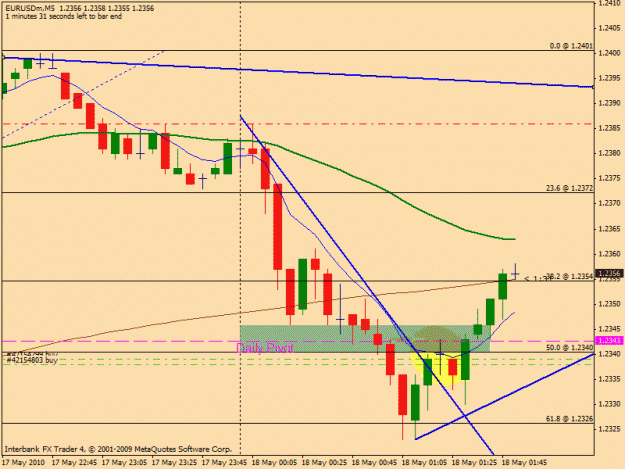Click the '18 May 00:05' time label

point(274,463)
